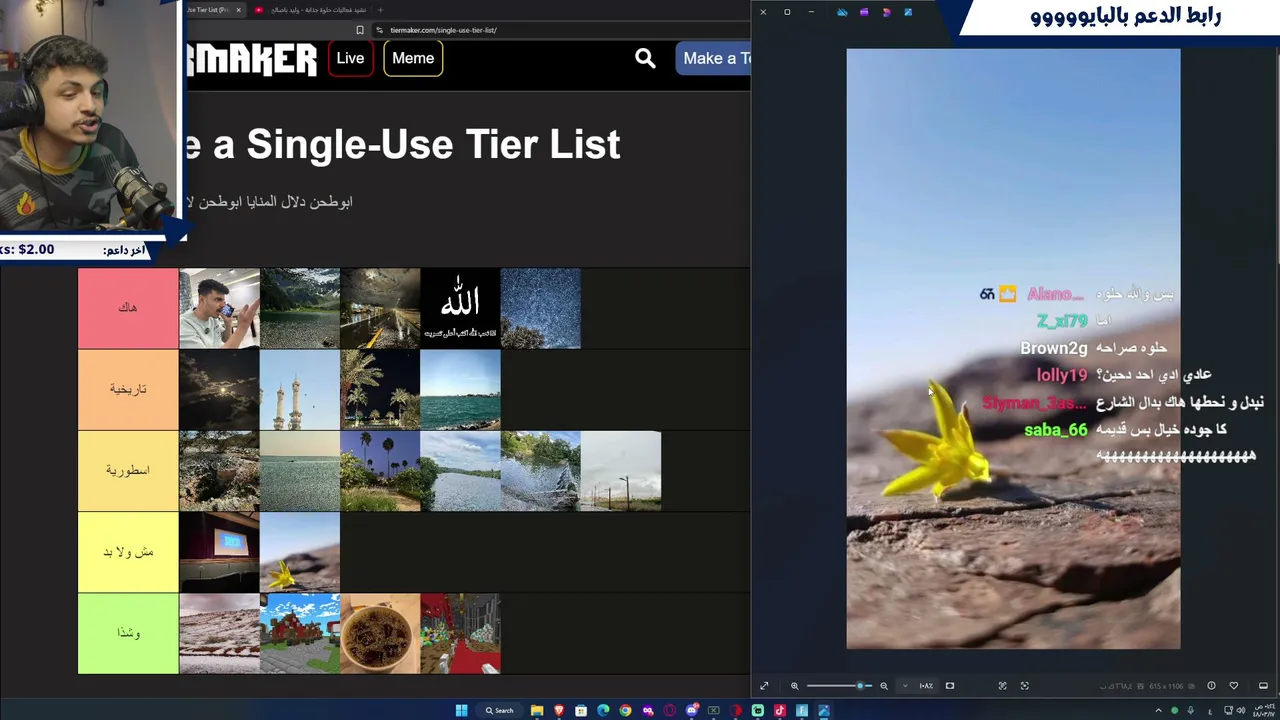Click the tiermaker.com address bar URL
This screenshot has width=1280, height=720.
click(443, 30)
